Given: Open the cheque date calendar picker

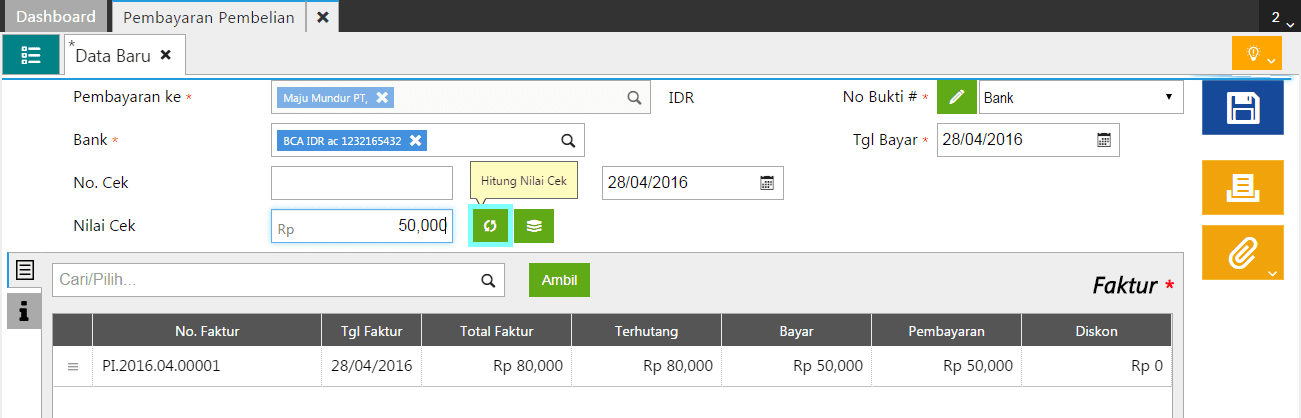Looking at the screenshot, I should 767,183.
